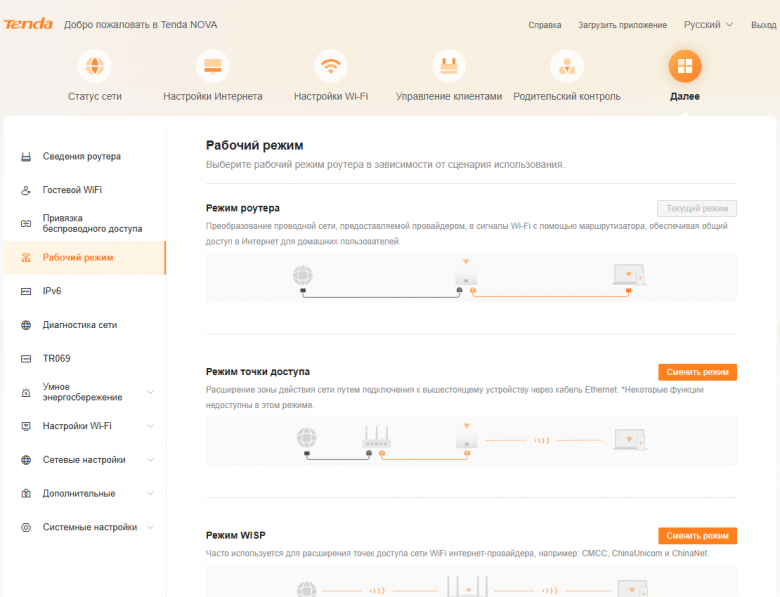The width and height of the screenshot is (780, 597).
Task: Click the disabled Текущий режим button
Action: 697,208
